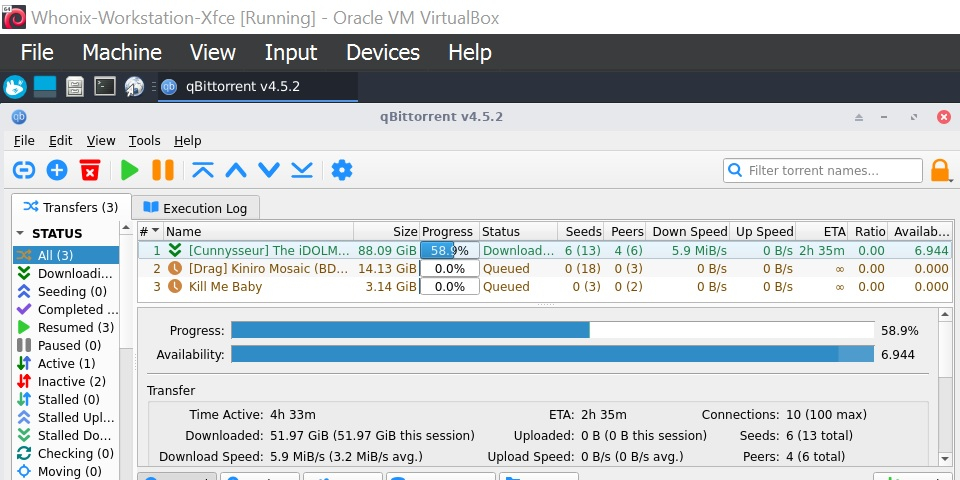Sort by the Status column header
This screenshot has height=480, width=960.
518,231
